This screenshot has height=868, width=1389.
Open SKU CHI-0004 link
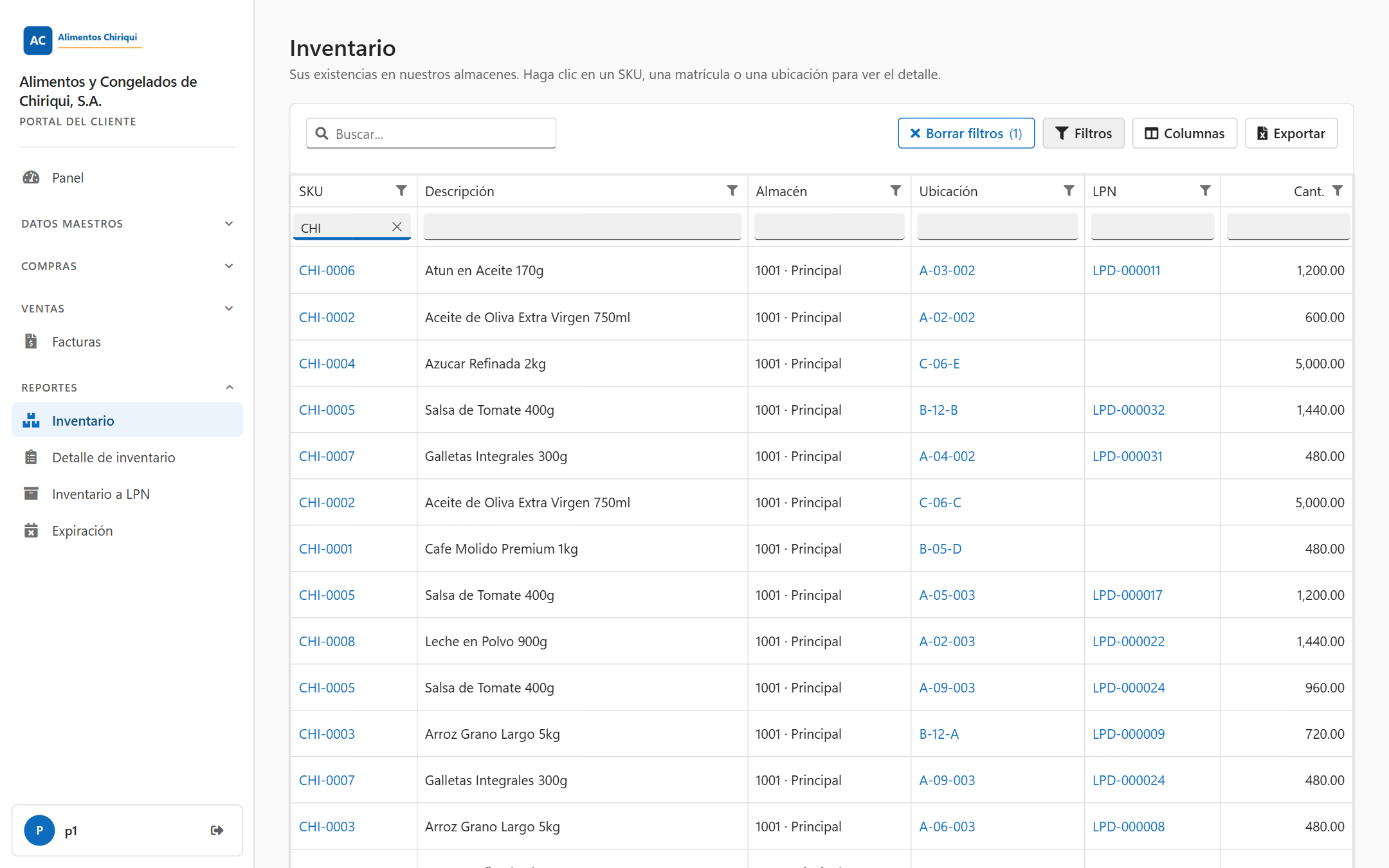(327, 364)
